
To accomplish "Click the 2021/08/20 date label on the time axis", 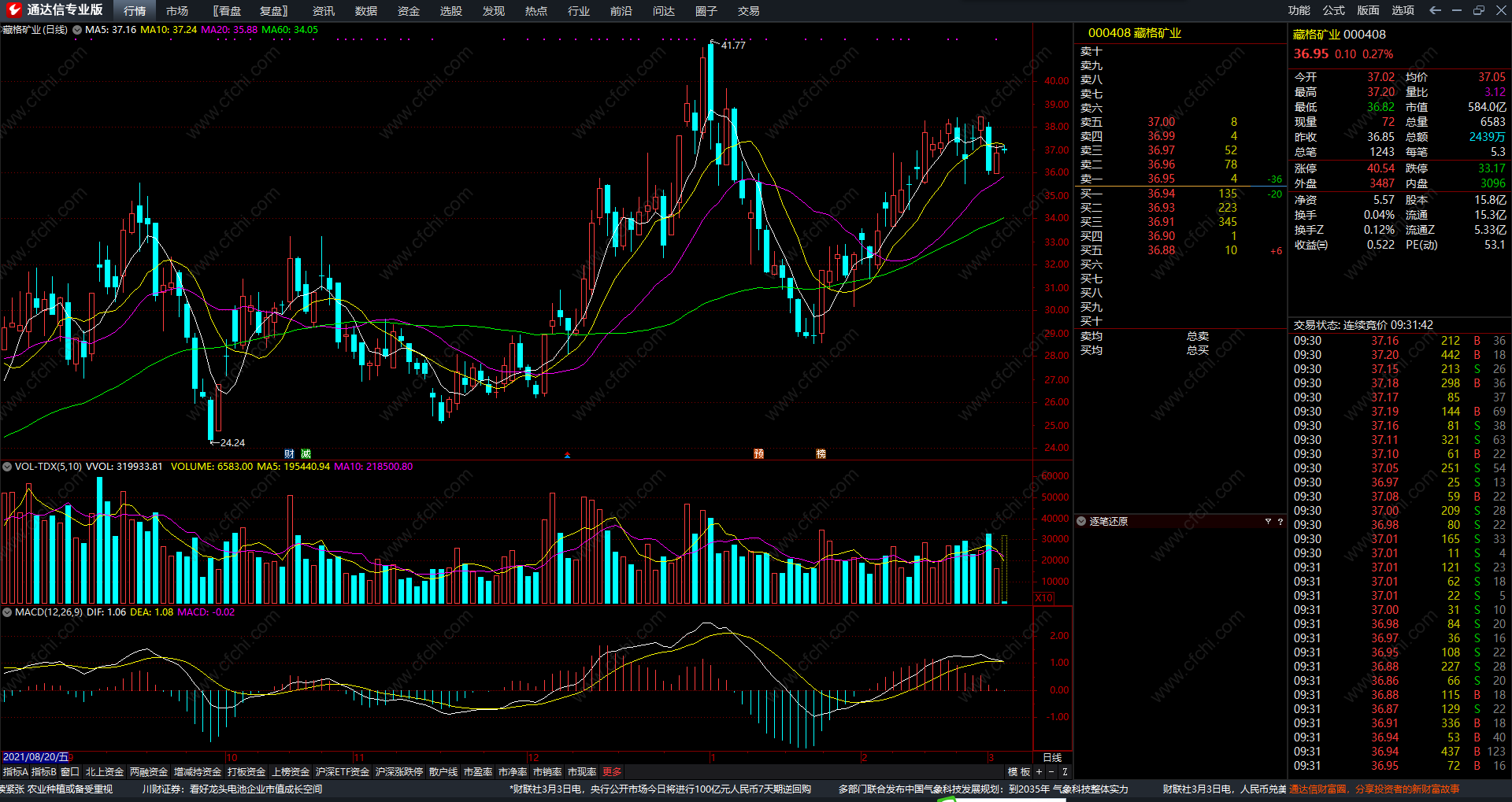I will (x=36, y=757).
